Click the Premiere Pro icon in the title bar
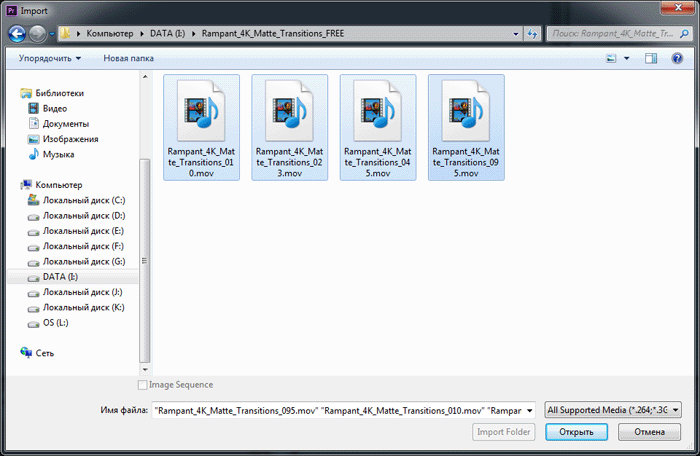This screenshot has width=700, height=456. [x=12, y=10]
